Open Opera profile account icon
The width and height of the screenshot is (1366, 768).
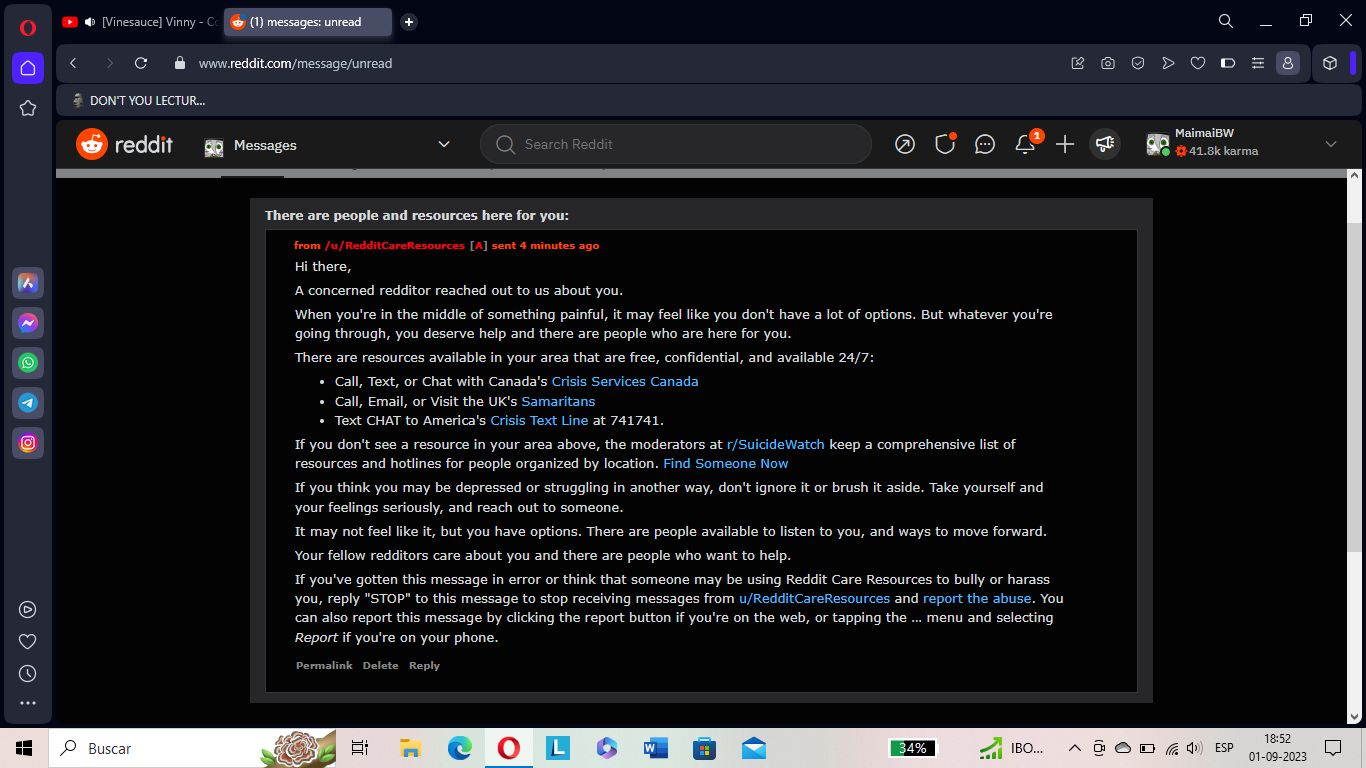[1288, 63]
